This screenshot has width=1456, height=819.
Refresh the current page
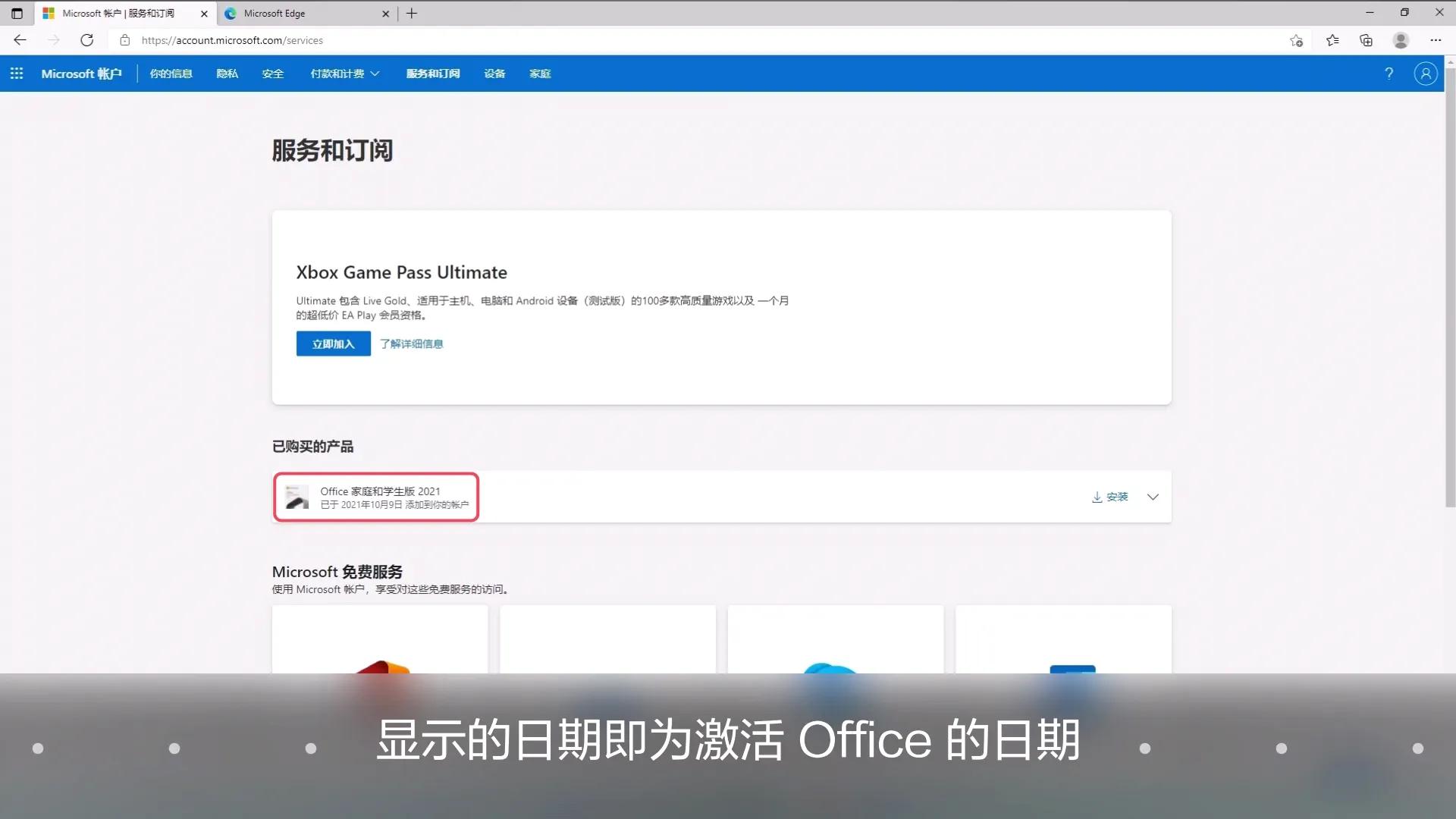coord(87,40)
